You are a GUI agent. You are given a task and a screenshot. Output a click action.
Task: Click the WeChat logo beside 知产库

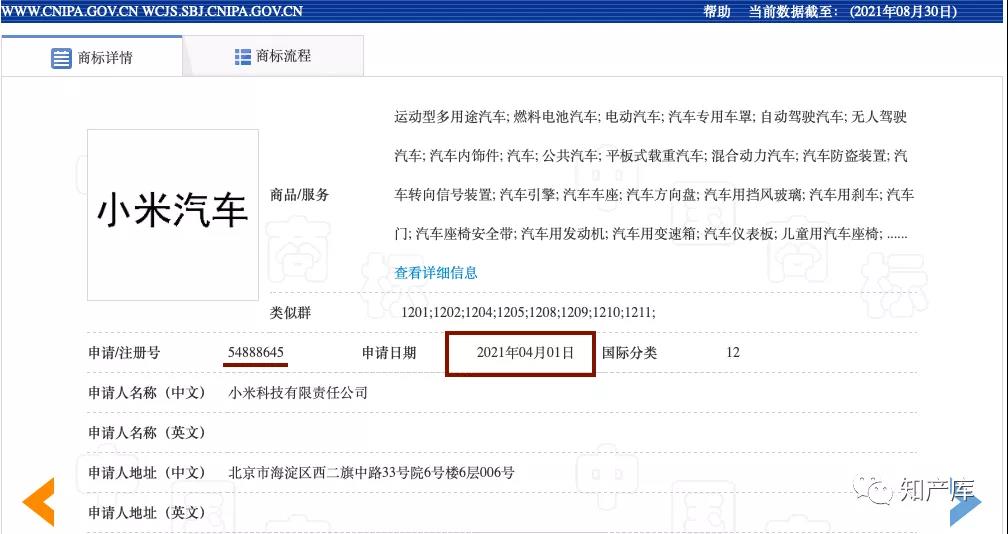[x=880, y=490]
